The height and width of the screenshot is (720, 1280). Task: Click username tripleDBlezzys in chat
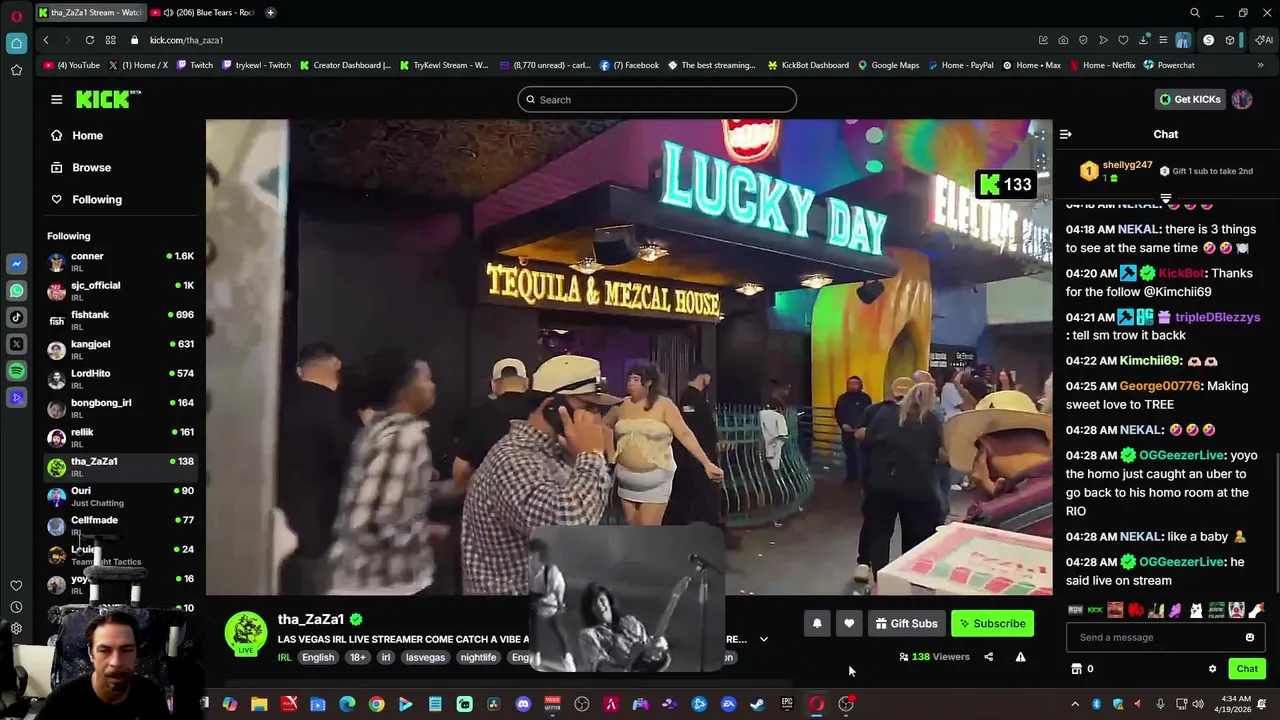tap(1217, 317)
